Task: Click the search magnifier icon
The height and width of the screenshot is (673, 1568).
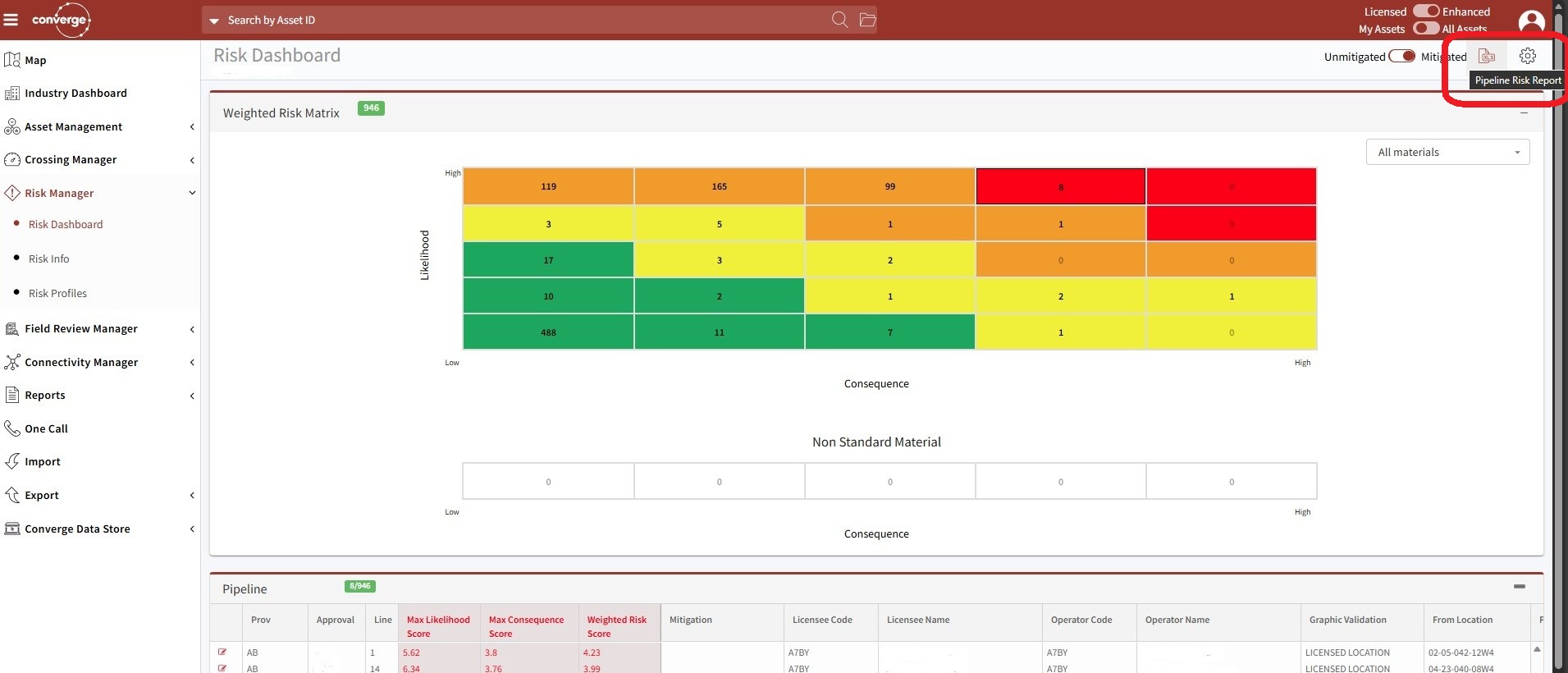Action: [x=839, y=20]
